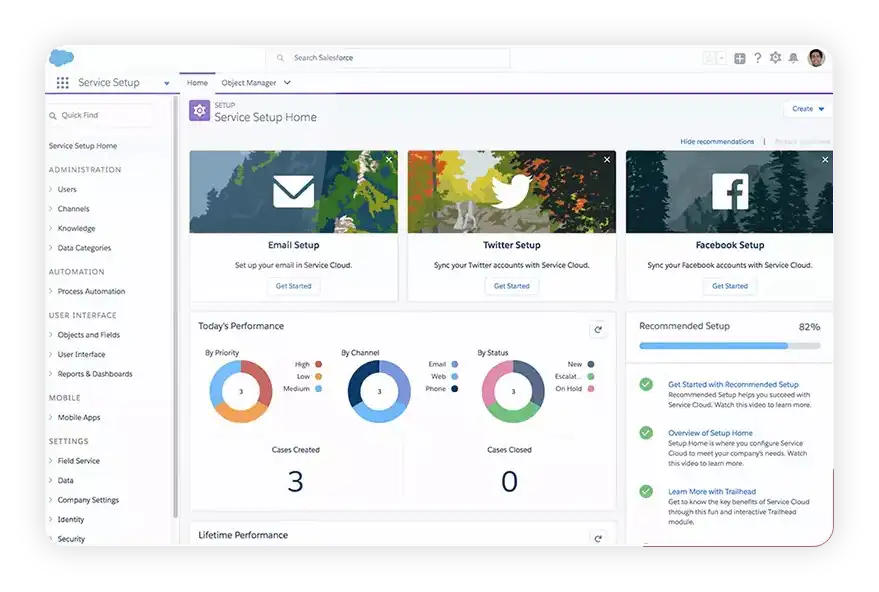Click Get Started under Email Setup
The height and width of the screenshot is (592, 879).
(293, 285)
